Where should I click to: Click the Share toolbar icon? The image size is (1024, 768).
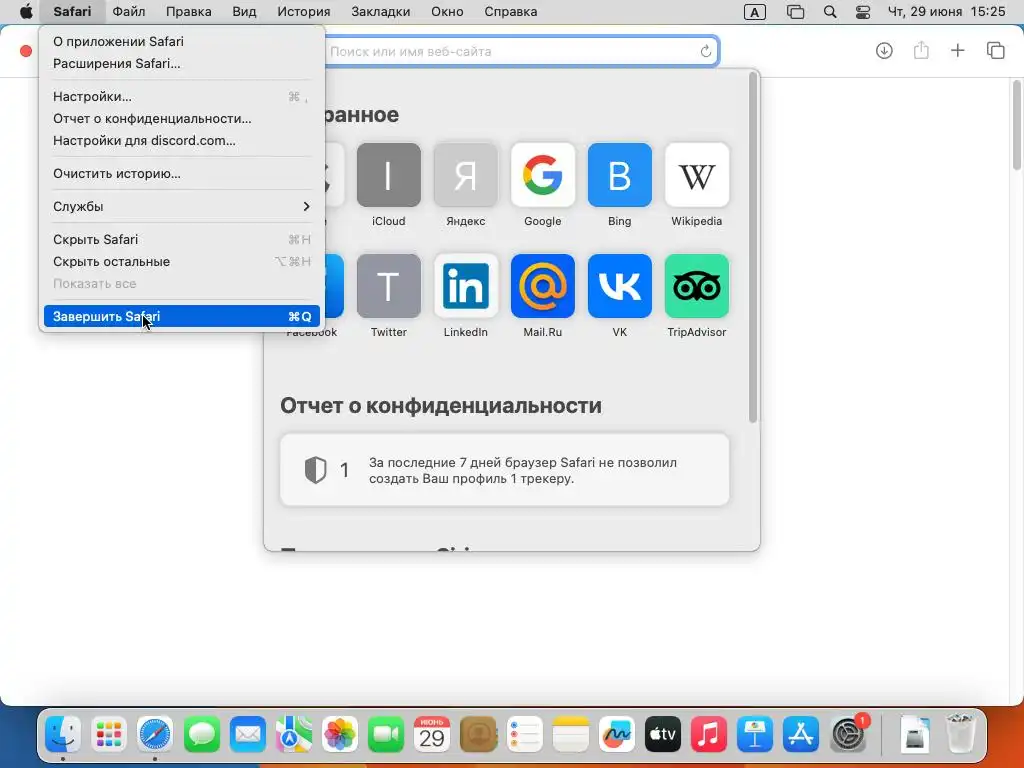(x=921, y=50)
